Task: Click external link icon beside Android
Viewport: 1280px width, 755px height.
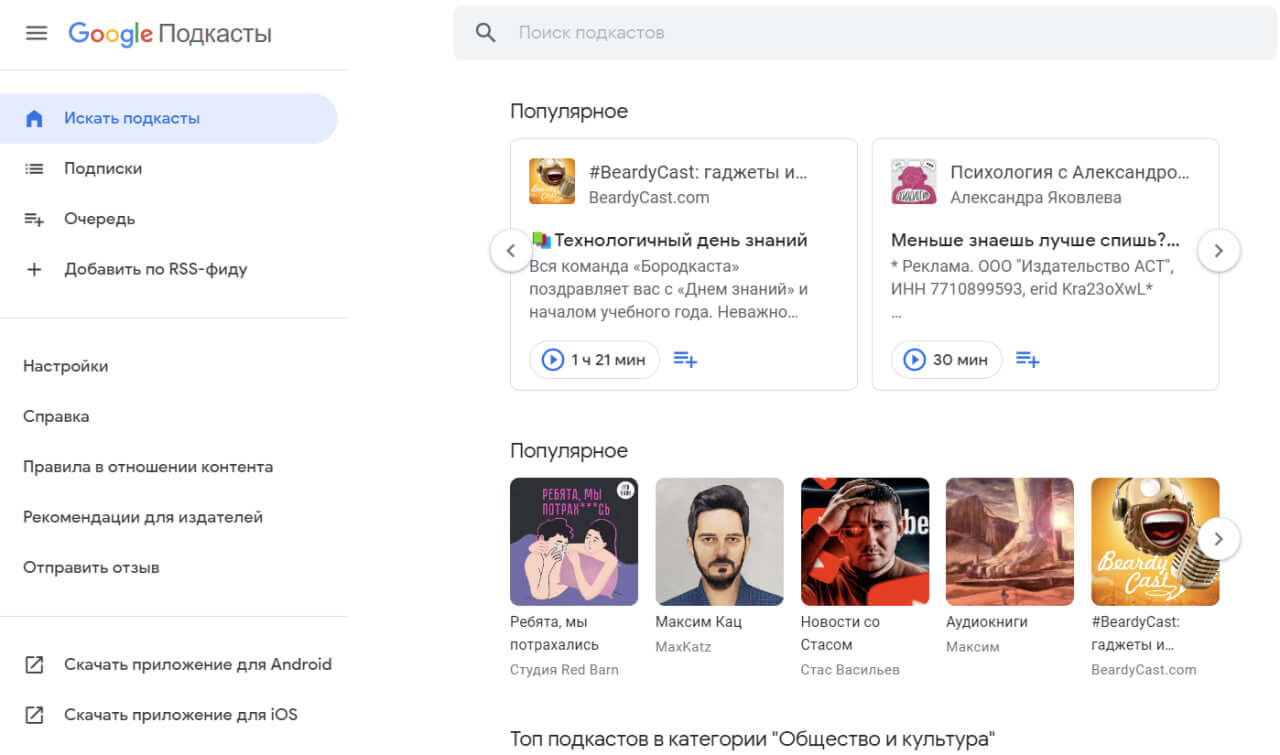Action: [34, 664]
